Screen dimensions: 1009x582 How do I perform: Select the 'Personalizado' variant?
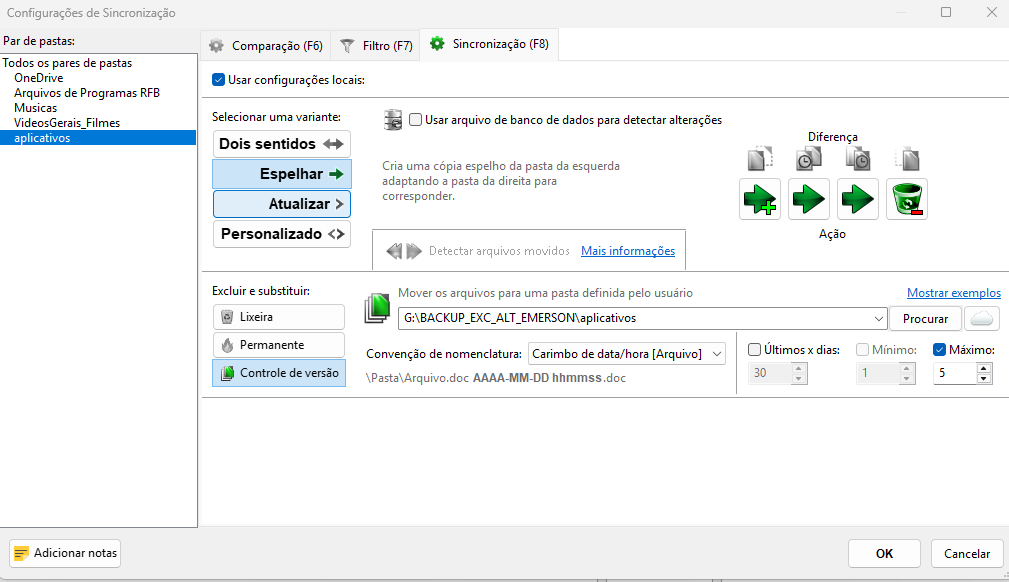pyautogui.click(x=282, y=234)
